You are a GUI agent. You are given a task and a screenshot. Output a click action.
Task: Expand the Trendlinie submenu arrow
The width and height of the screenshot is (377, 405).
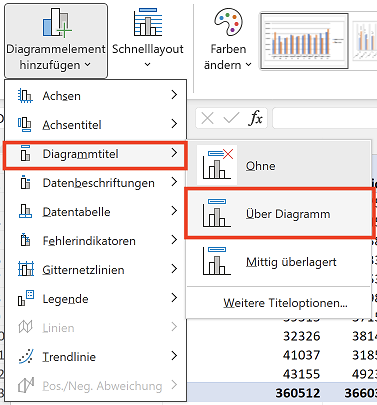(x=174, y=356)
